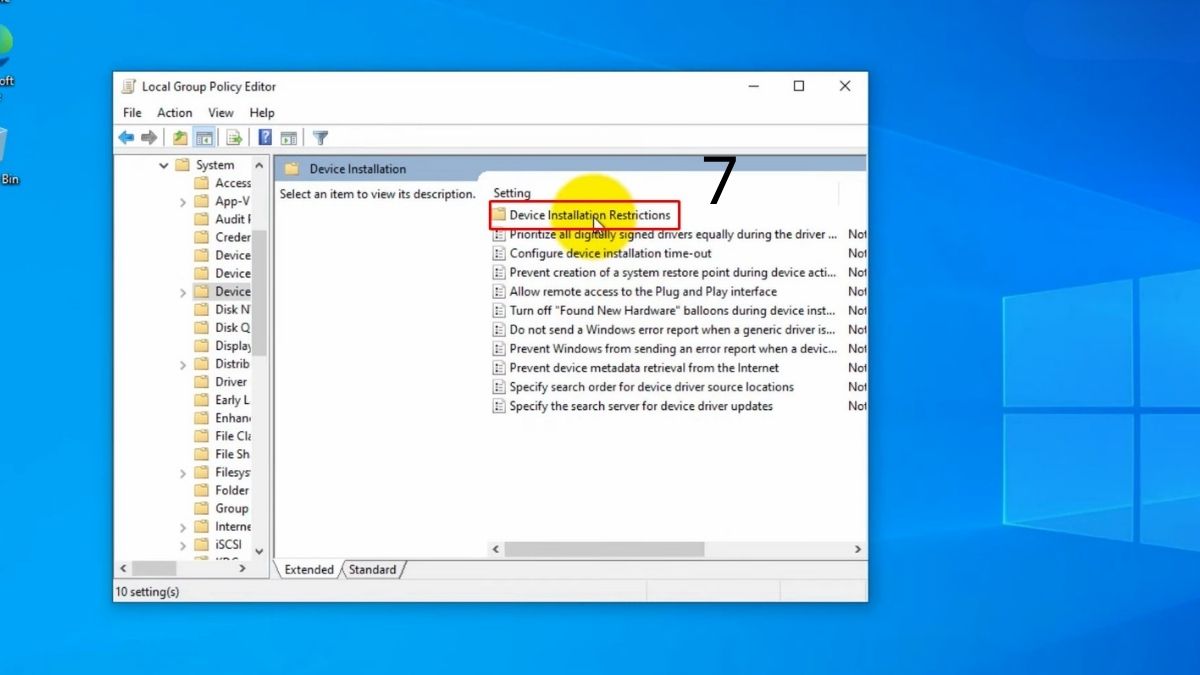The width and height of the screenshot is (1200, 675).
Task: Open the Help menu
Action: pyautogui.click(x=262, y=113)
